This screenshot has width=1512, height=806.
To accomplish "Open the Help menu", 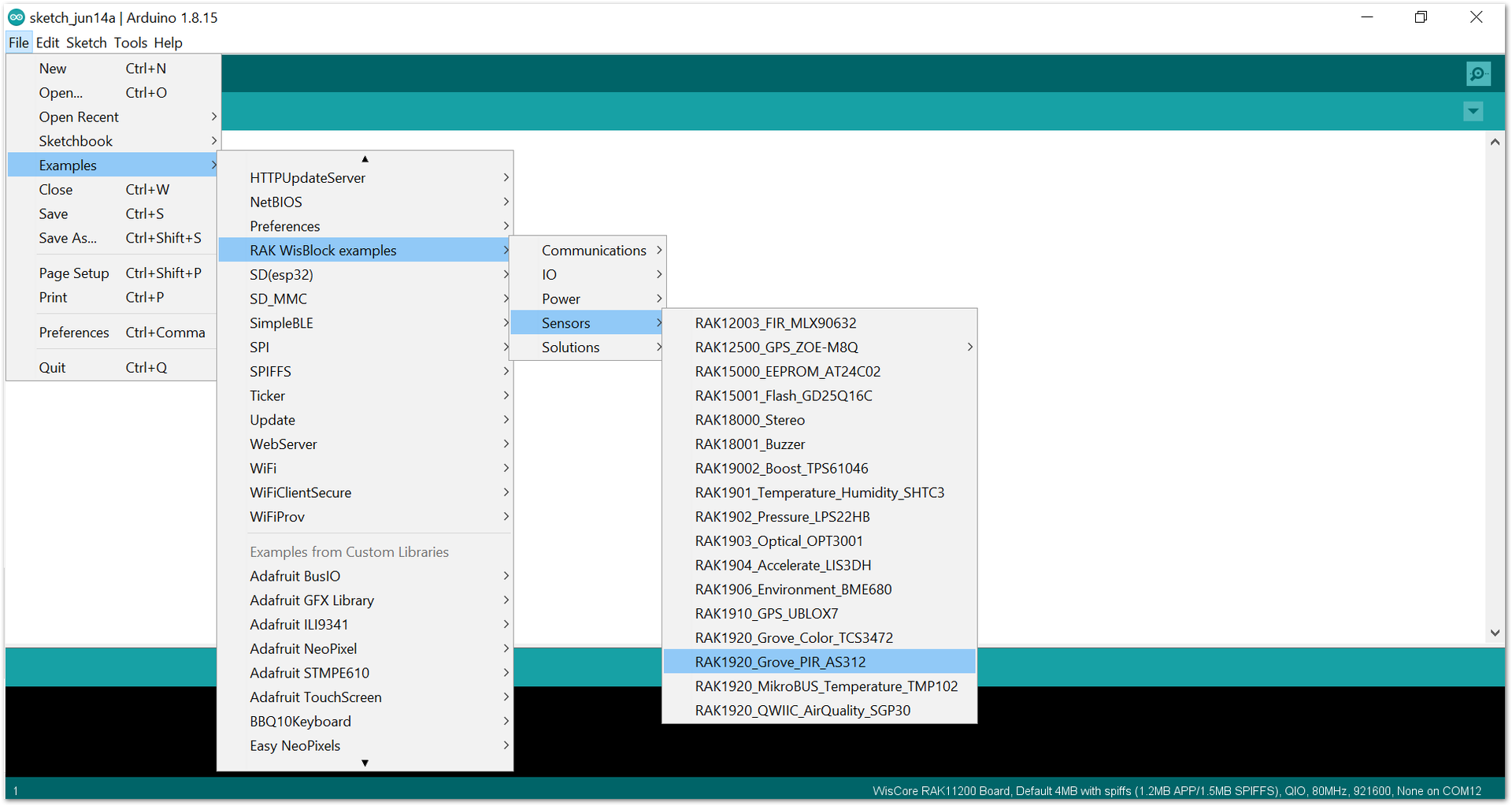I will click(x=168, y=43).
